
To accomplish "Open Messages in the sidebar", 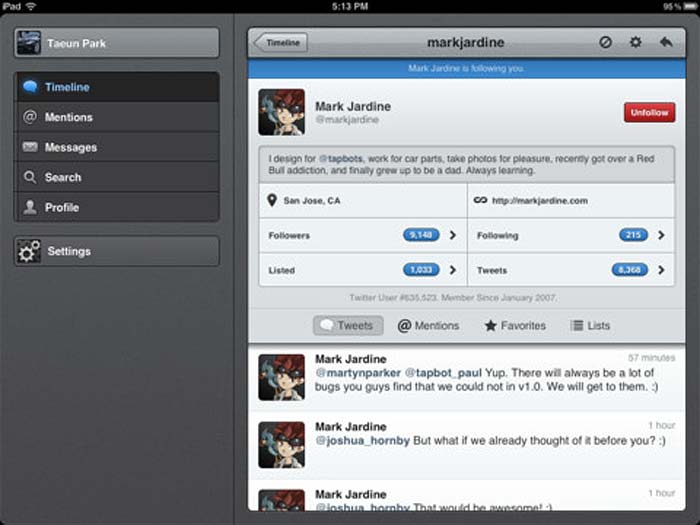I will (x=117, y=147).
